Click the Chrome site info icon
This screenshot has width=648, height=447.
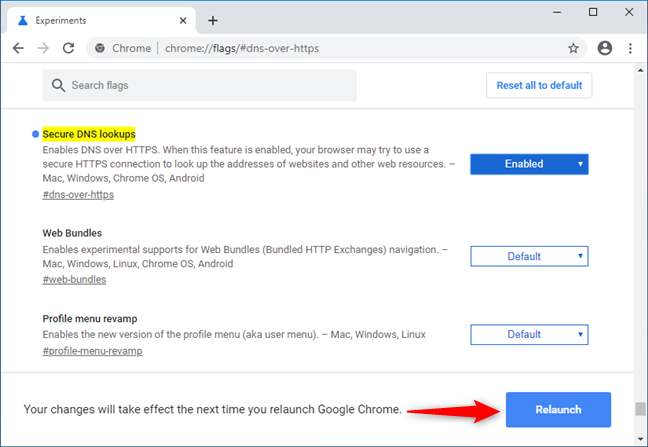tap(100, 48)
